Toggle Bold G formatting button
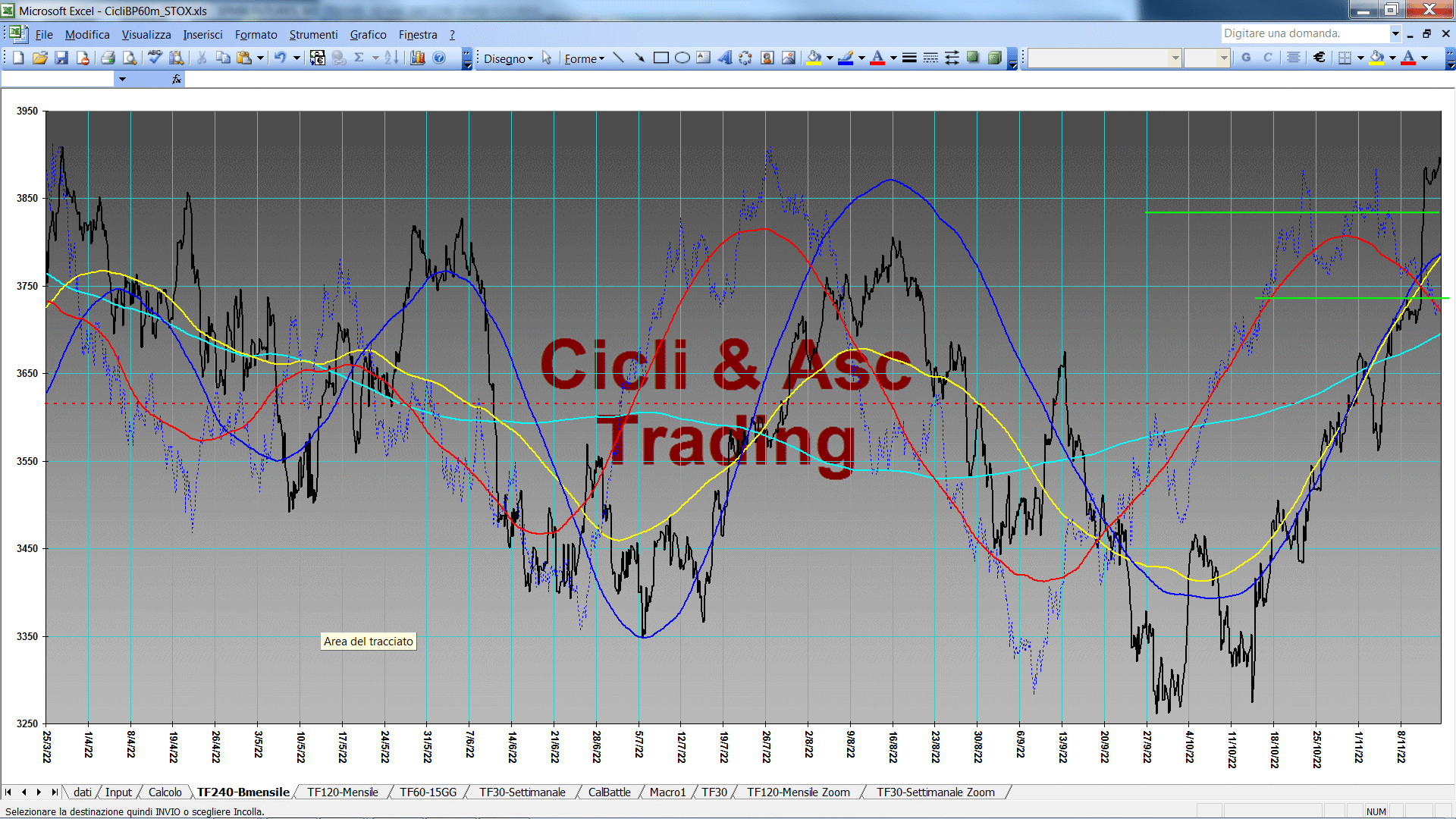Viewport: 1456px width, 819px height. pyautogui.click(x=1246, y=58)
